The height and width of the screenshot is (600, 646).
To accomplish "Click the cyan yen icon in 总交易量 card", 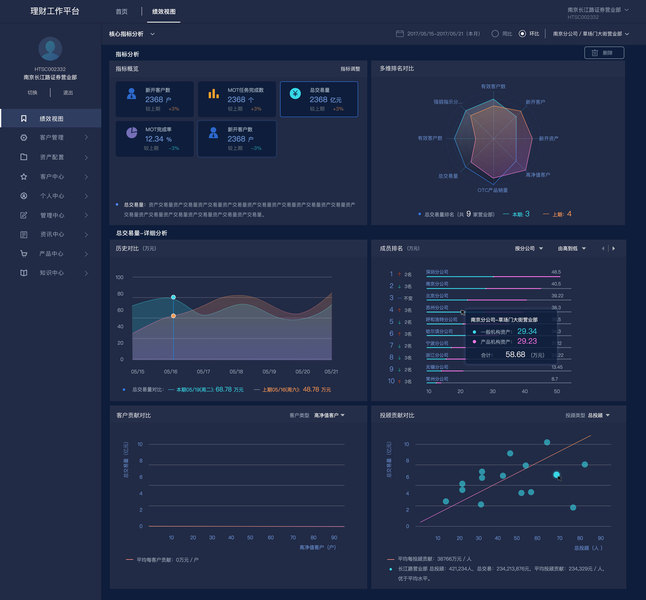I will pos(295,94).
